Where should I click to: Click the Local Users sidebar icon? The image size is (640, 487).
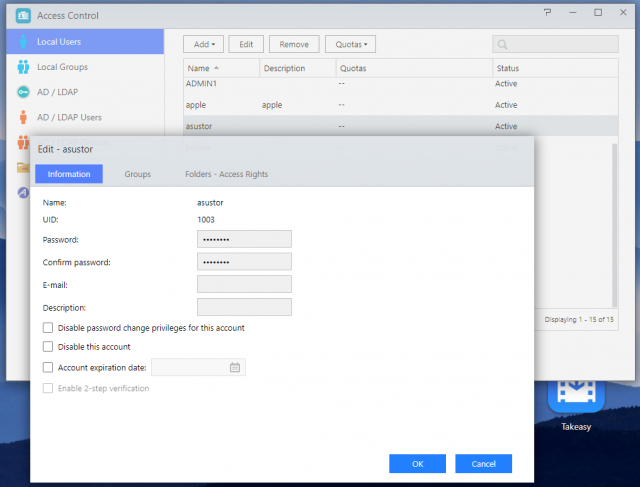click(x=23, y=42)
